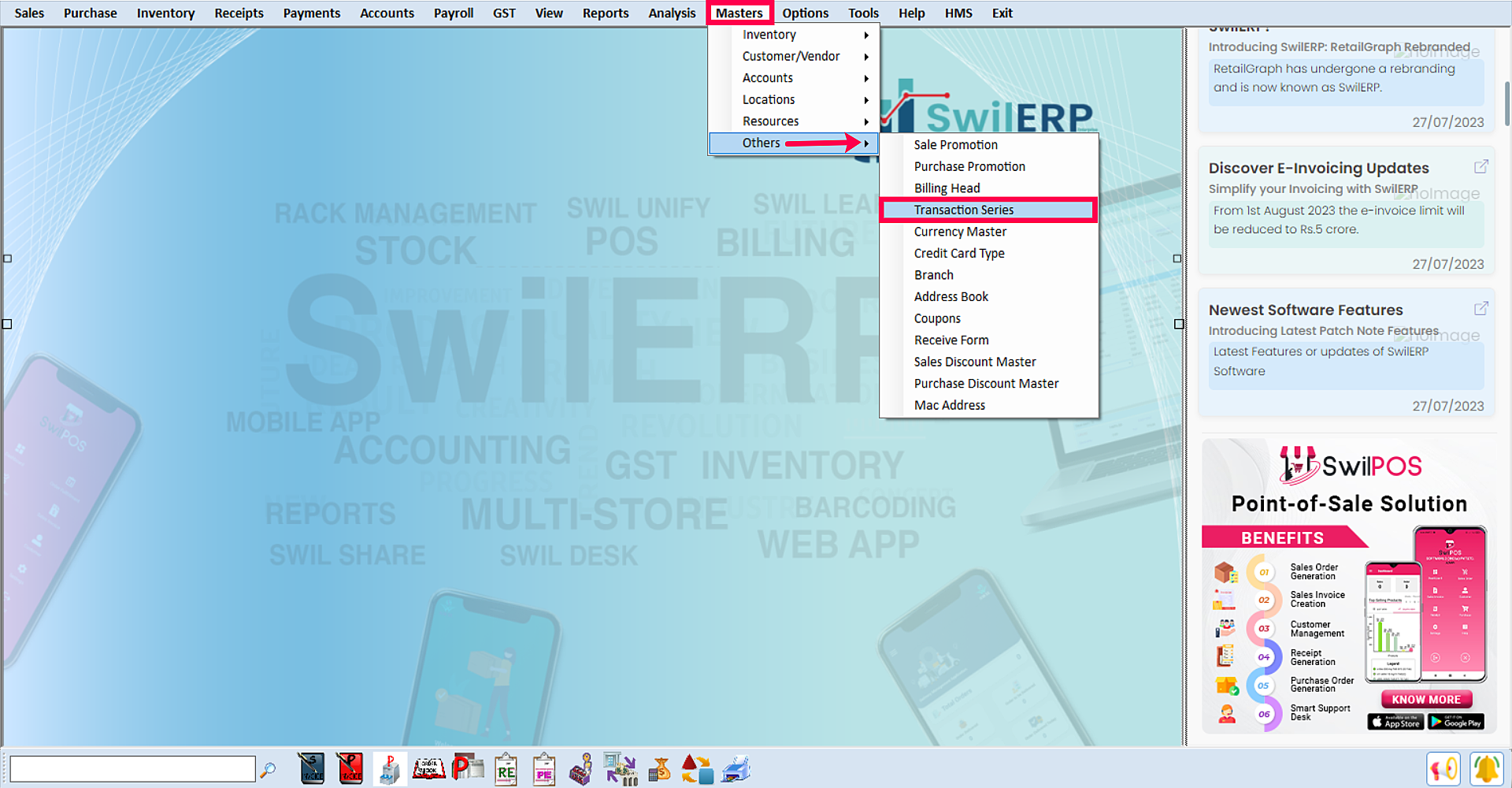1512x788 pixels.
Task: Select Purchase Discount Master
Action: click(x=989, y=383)
